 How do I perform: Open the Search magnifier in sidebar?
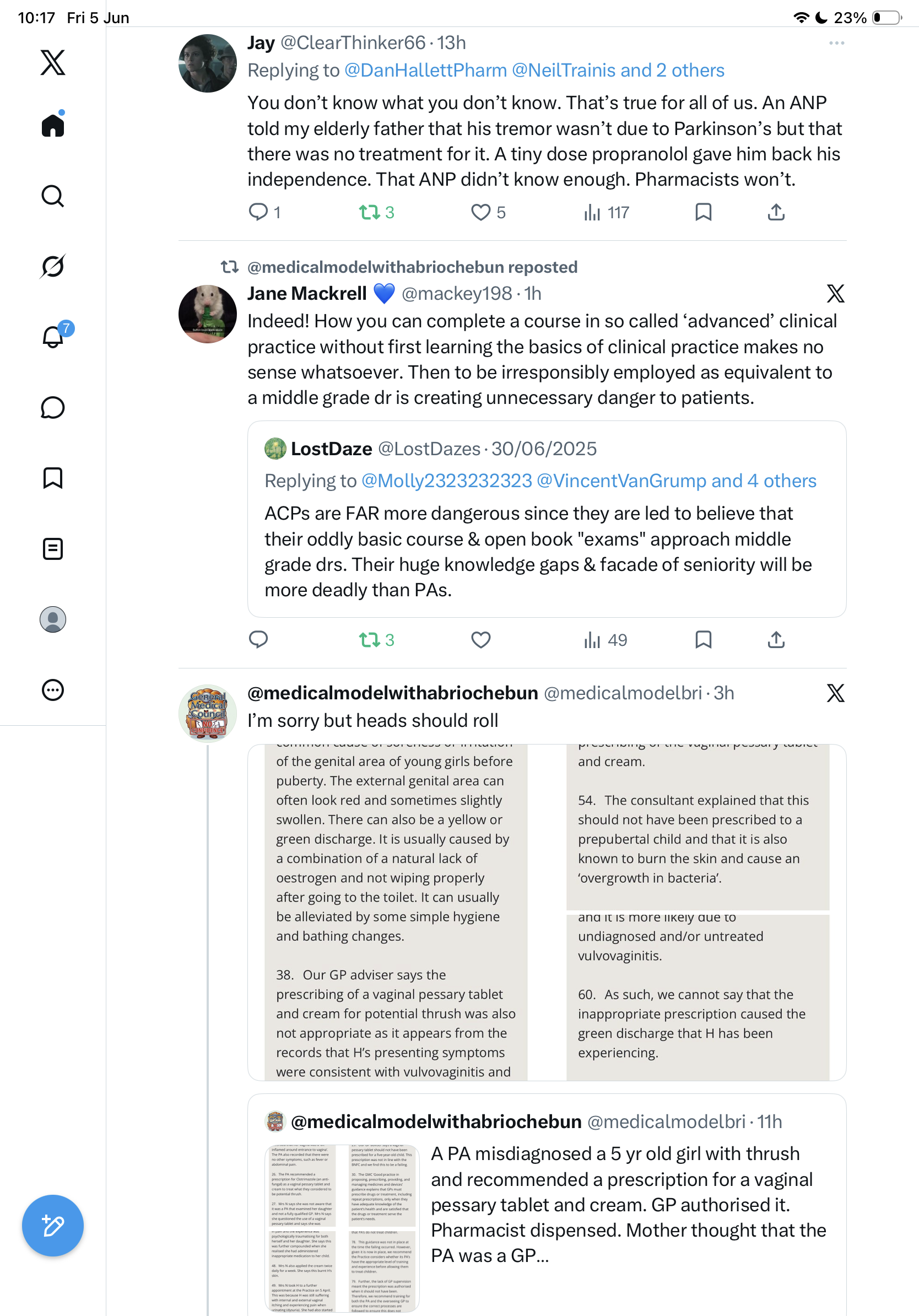53,196
